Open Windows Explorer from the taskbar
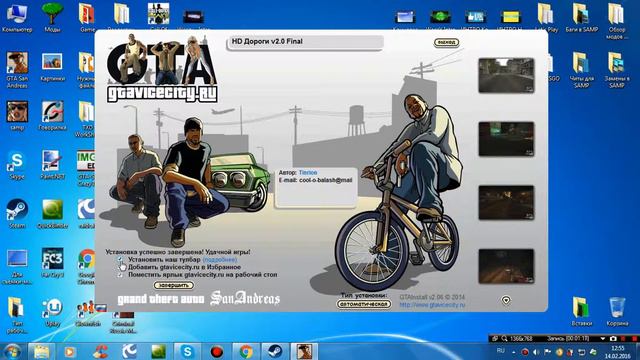The image size is (640, 360). point(41,351)
